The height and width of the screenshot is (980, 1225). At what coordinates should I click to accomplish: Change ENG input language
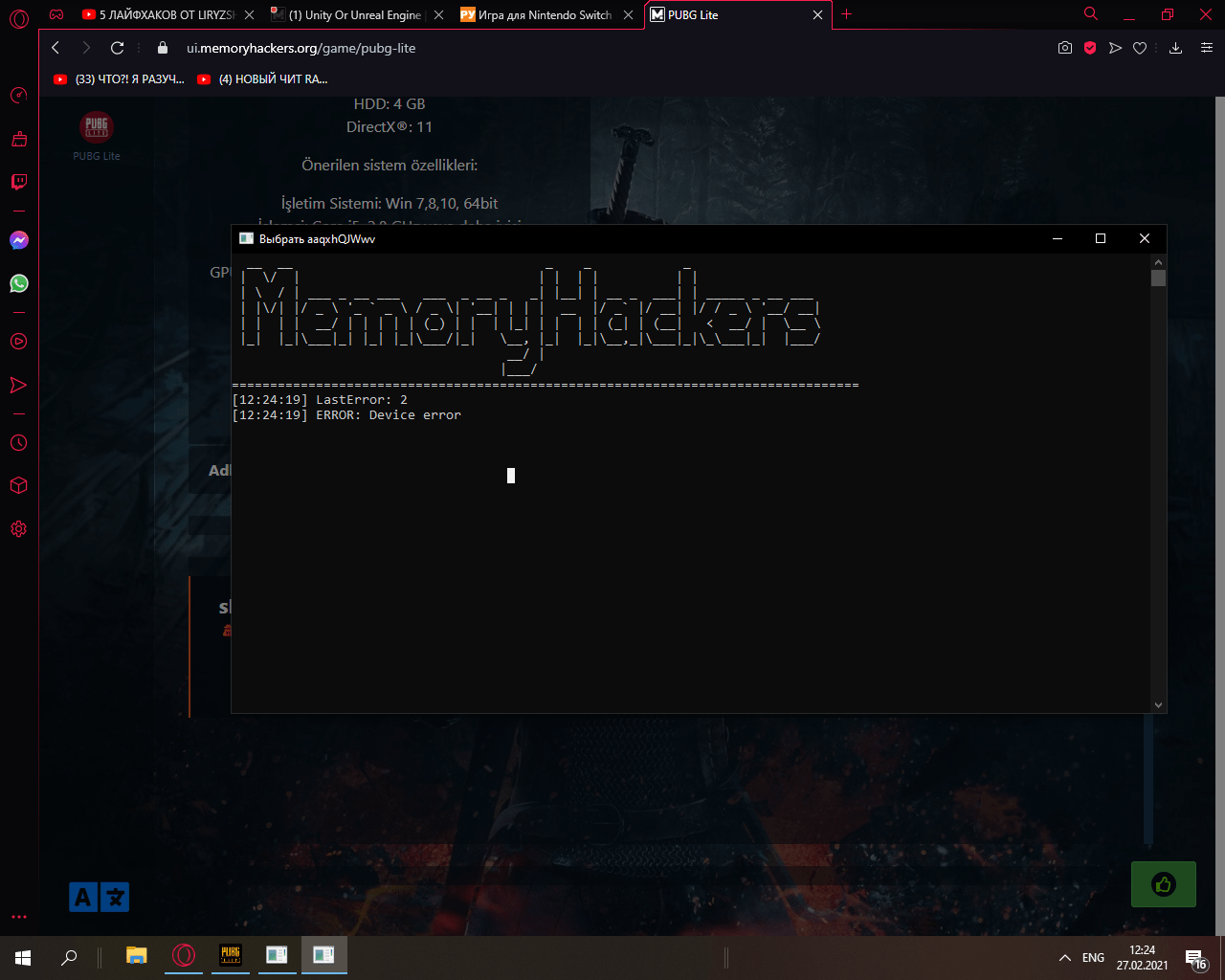click(x=1093, y=958)
